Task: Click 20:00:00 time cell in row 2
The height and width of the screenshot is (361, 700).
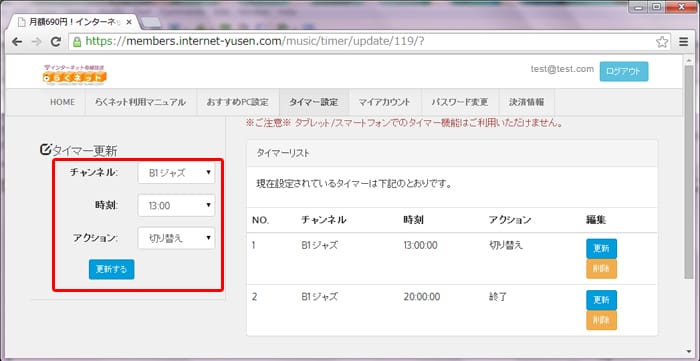Action: [421, 297]
